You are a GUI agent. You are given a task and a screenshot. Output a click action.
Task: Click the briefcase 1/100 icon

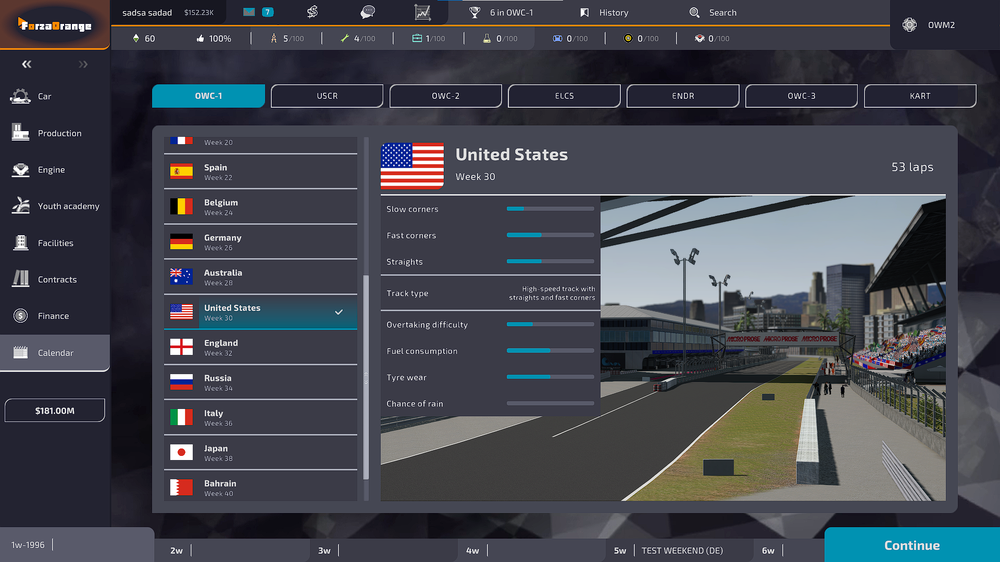(x=416, y=38)
